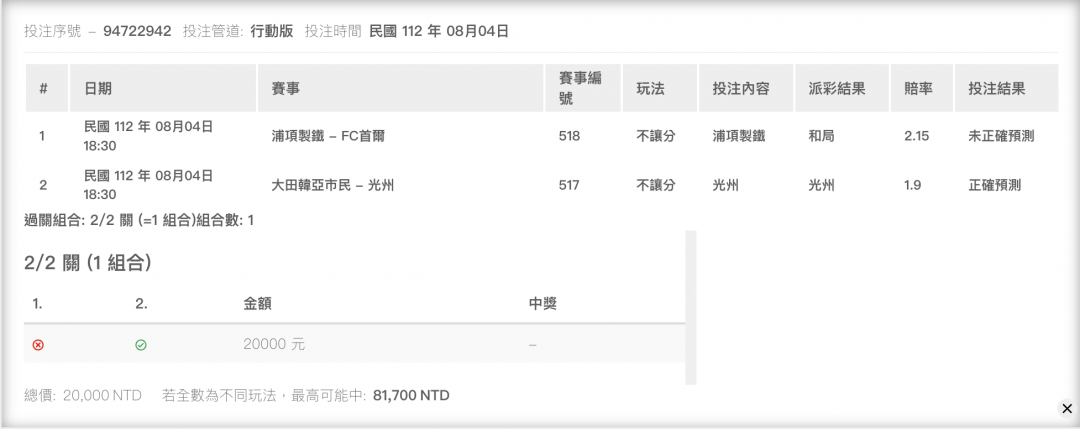Click the green checkmark correct-prediction icon
Screen dimensions: 1080x429
click(141, 345)
